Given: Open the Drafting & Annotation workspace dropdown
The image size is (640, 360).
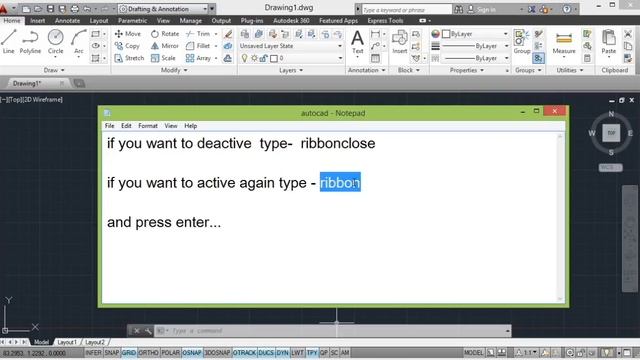Looking at the screenshot, I should point(163,9).
